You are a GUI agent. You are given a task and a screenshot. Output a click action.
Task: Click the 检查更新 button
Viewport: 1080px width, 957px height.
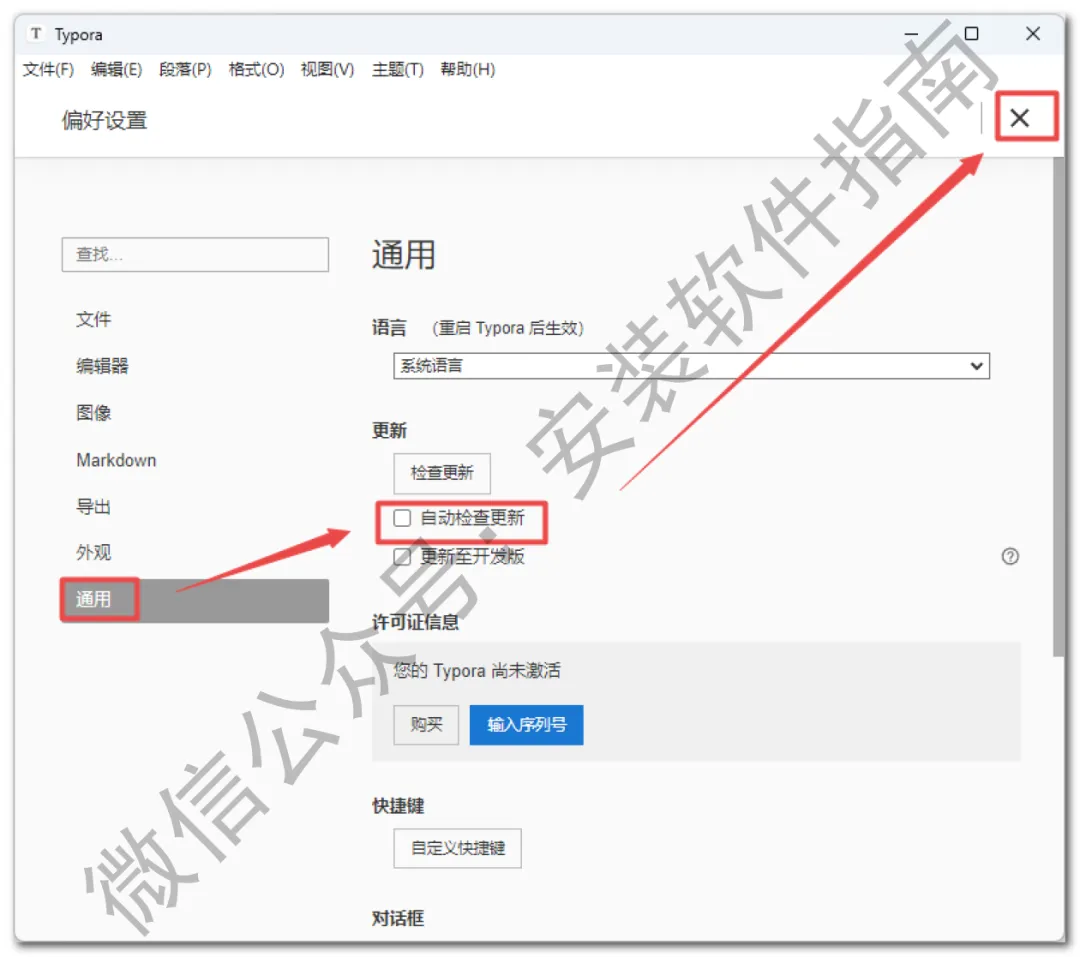tap(442, 473)
